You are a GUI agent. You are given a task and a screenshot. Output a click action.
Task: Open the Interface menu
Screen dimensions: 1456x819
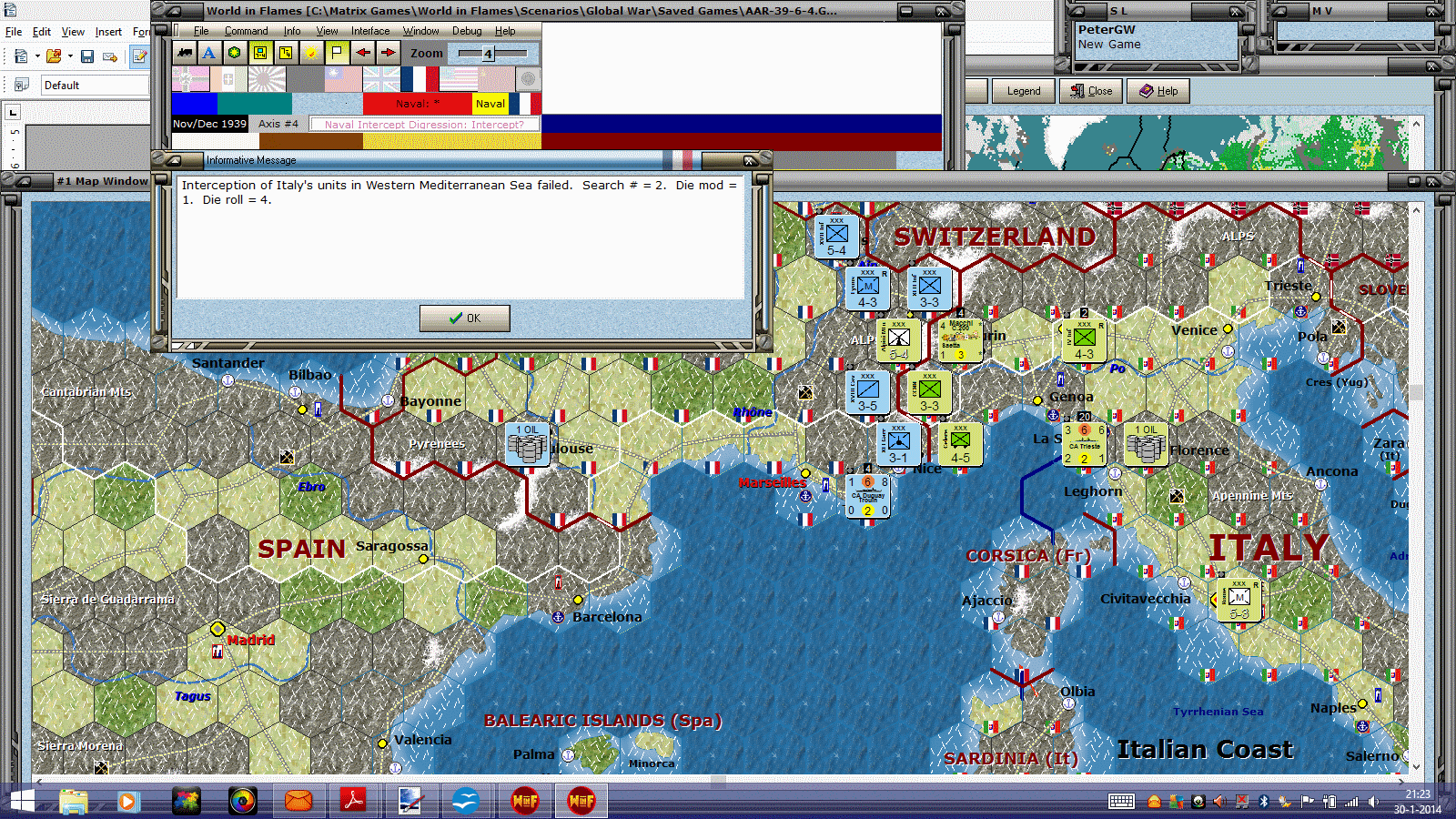[370, 31]
